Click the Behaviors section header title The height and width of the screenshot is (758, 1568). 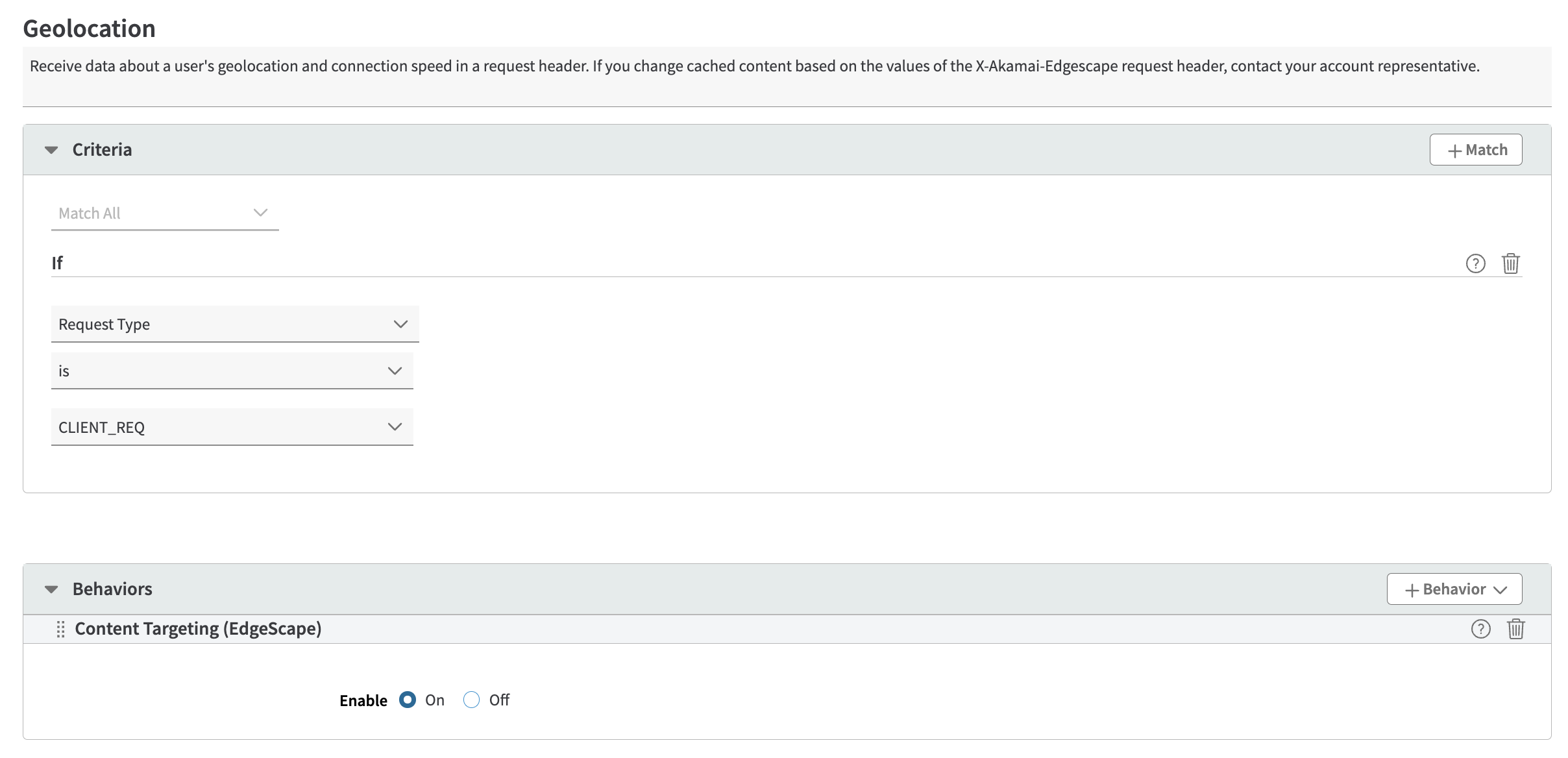pos(112,589)
